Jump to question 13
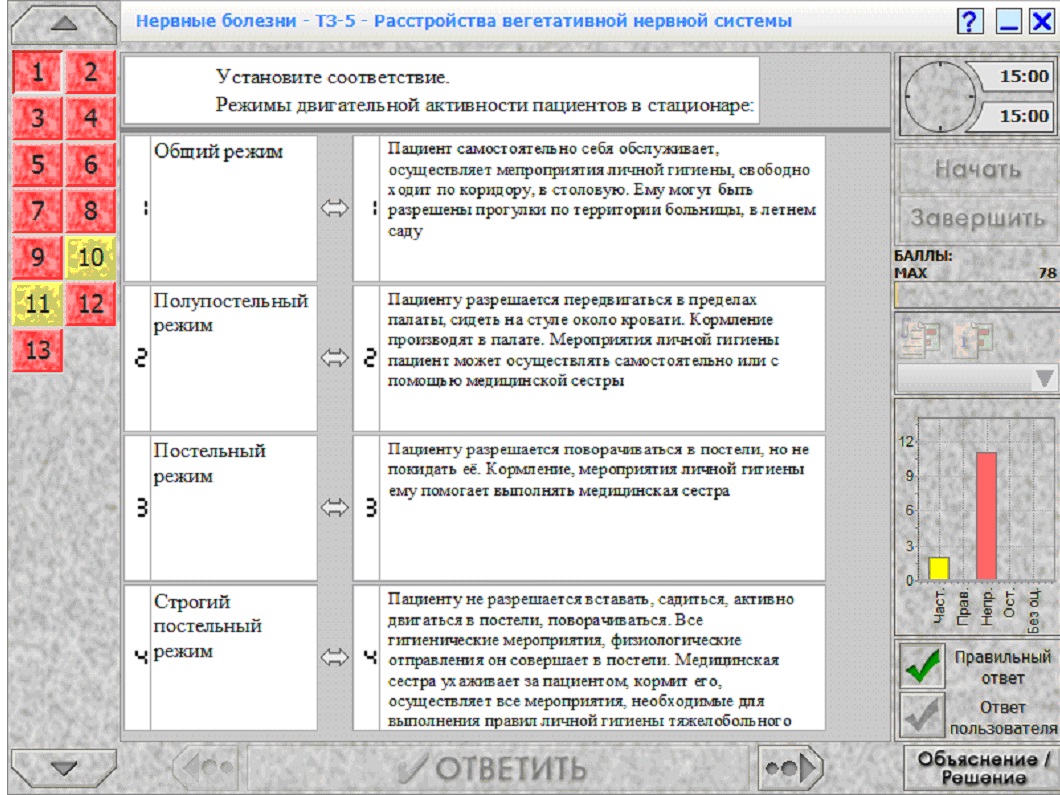The height and width of the screenshot is (795, 1060). pyautogui.click(x=37, y=350)
